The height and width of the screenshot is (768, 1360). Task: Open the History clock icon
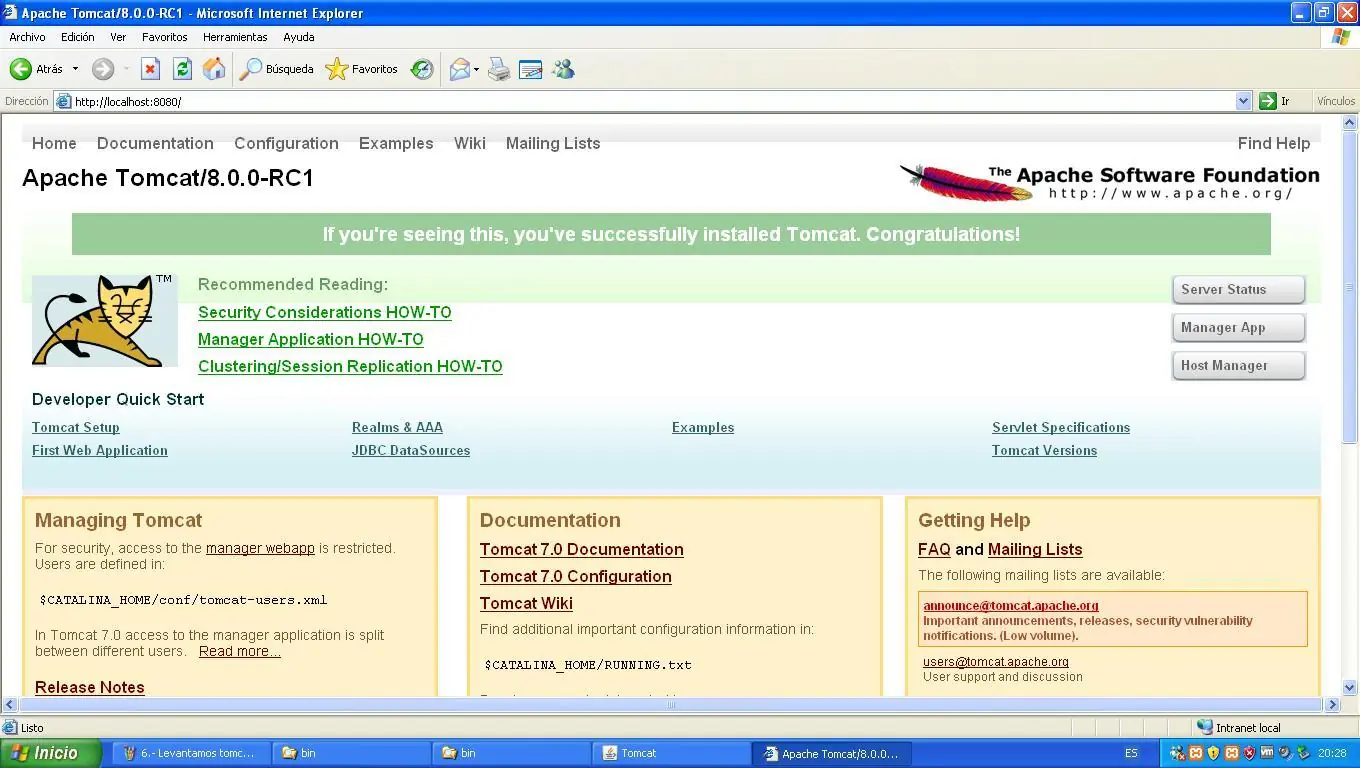(422, 69)
